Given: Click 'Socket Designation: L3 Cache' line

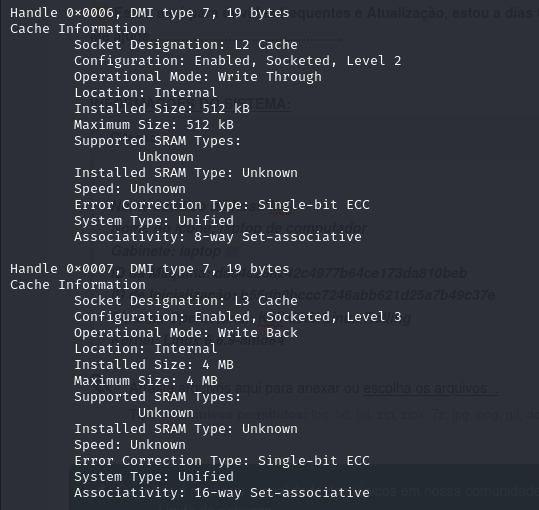Looking at the screenshot, I should point(186,301).
